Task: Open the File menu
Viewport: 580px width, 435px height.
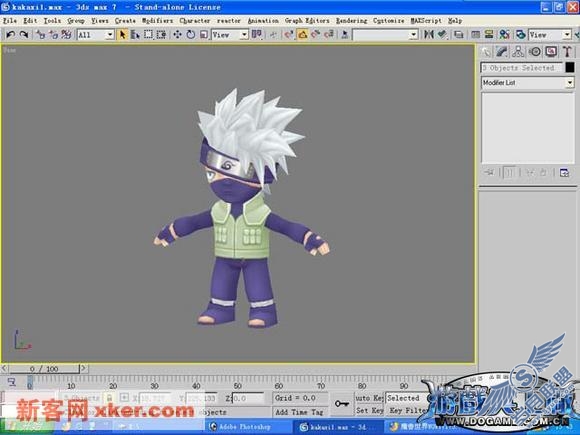Action: click(10, 21)
